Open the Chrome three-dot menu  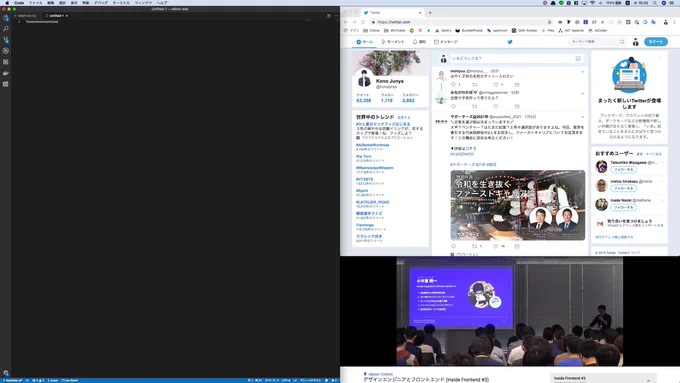point(675,22)
